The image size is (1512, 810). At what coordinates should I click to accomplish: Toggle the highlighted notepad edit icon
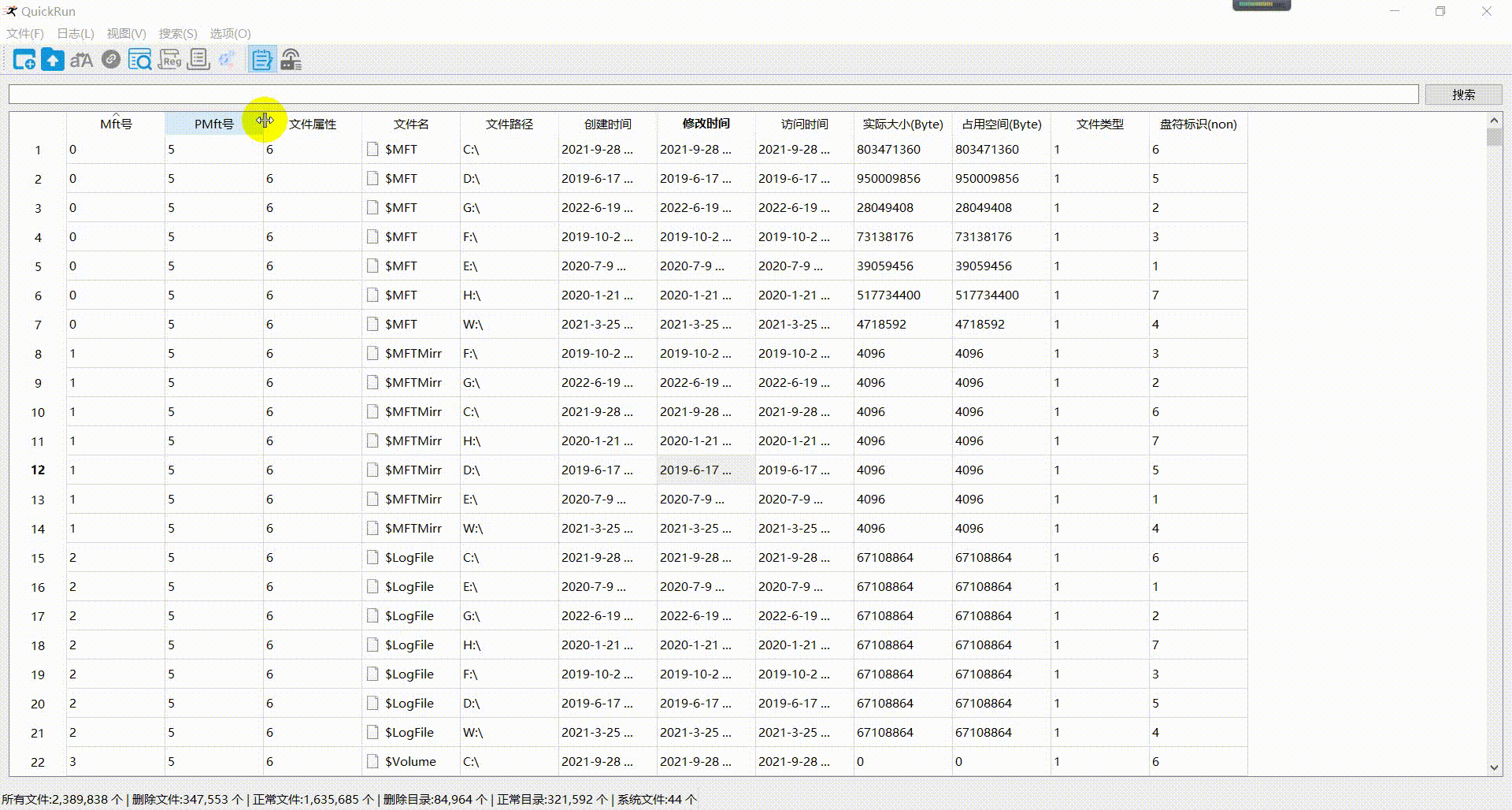point(261,60)
